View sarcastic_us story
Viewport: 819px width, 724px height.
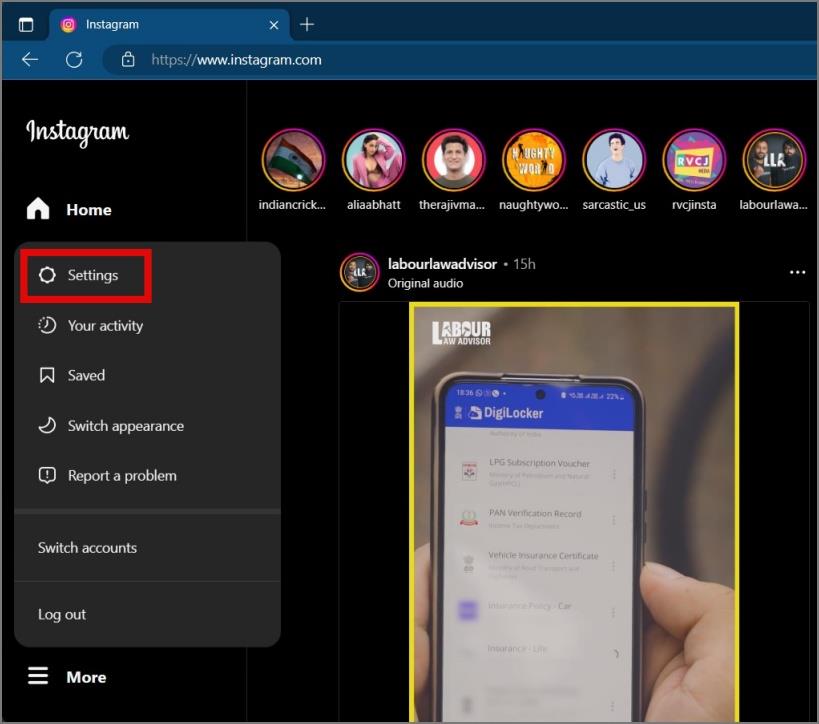[x=614, y=160]
